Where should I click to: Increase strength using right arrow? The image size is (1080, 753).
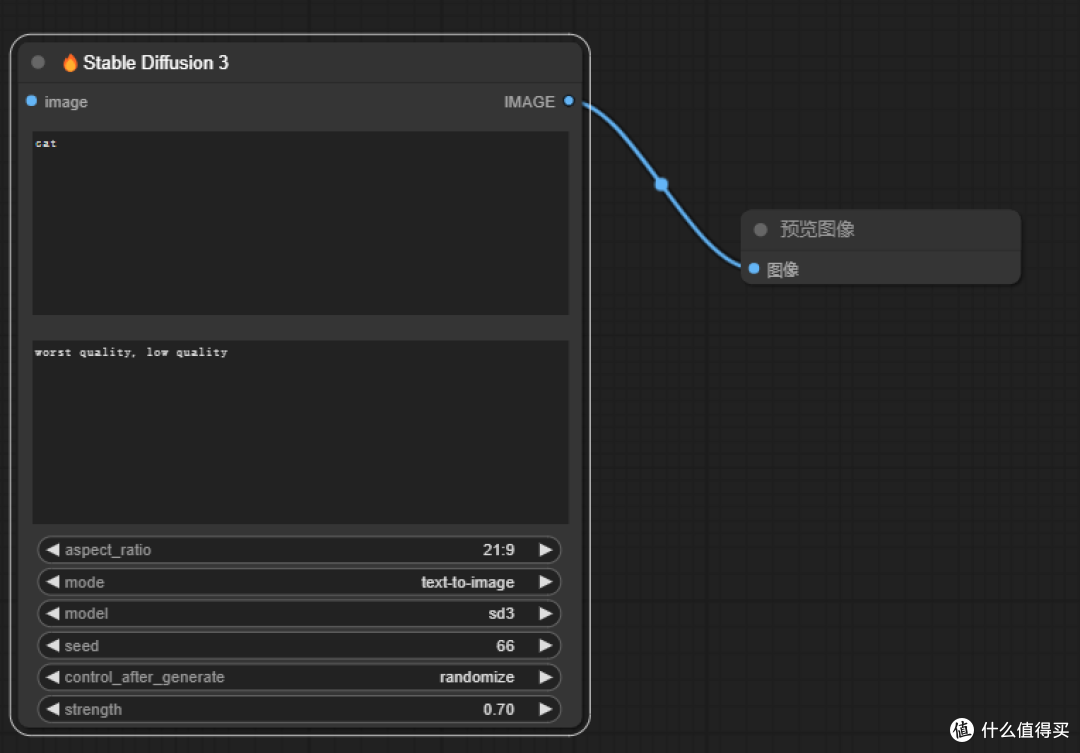click(546, 710)
